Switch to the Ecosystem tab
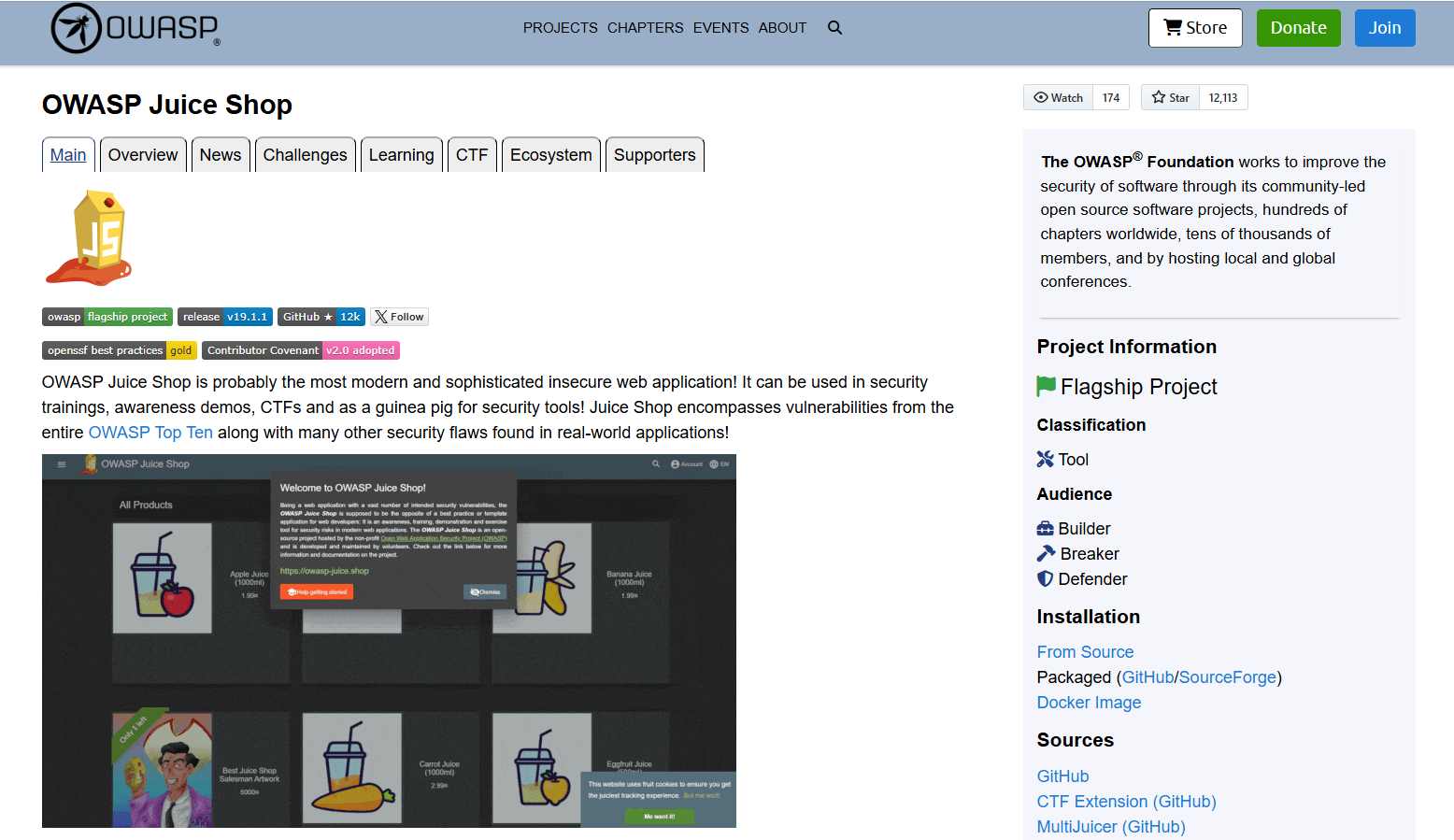The image size is (1454, 840). (x=550, y=154)
